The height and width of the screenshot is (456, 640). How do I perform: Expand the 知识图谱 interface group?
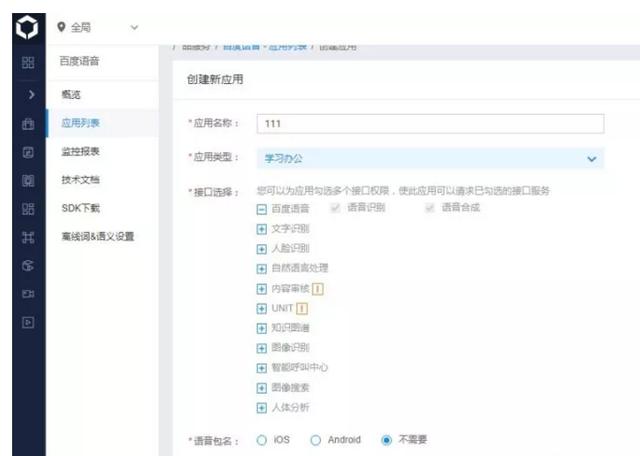[x=262, y=328]
